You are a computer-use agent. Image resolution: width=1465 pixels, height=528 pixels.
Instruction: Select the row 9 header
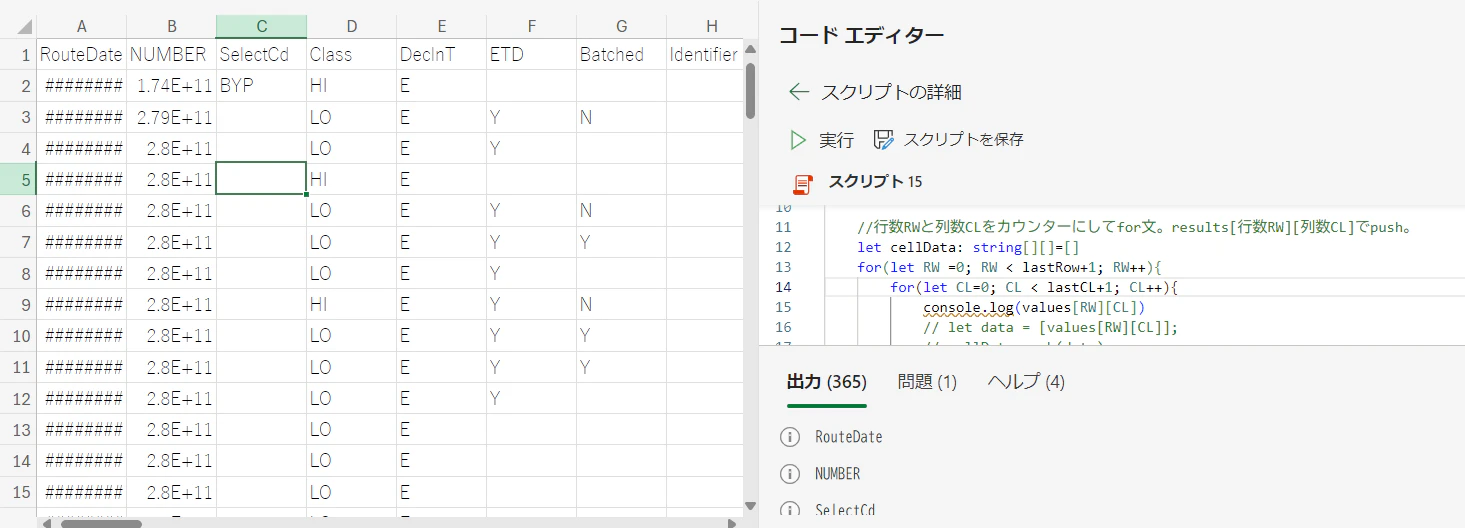pos(18,305)
